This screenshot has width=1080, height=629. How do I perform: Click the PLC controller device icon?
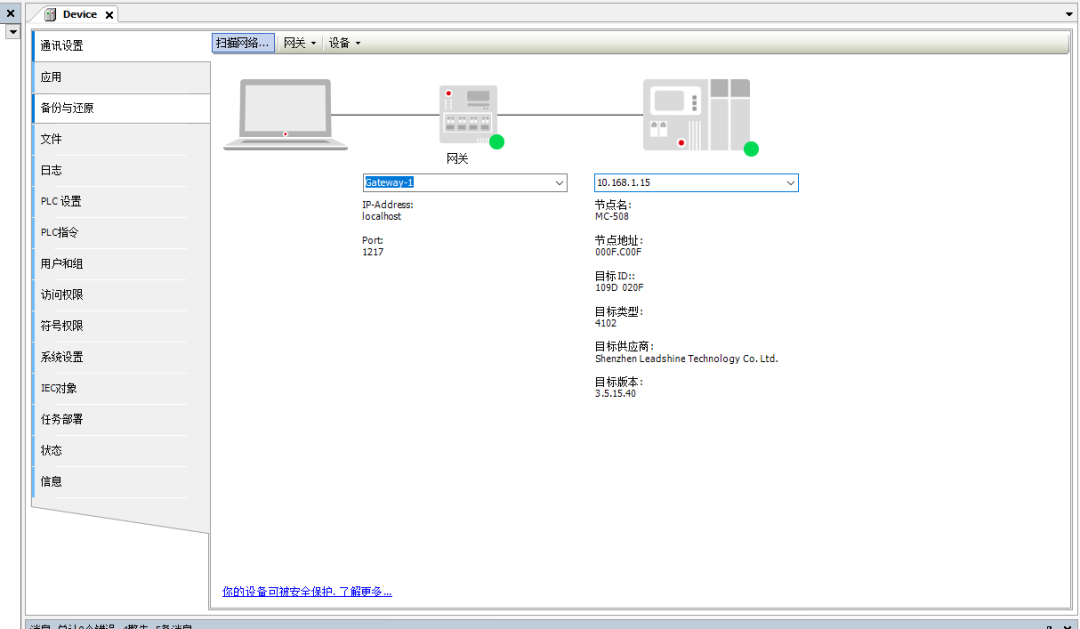point(696,114)
